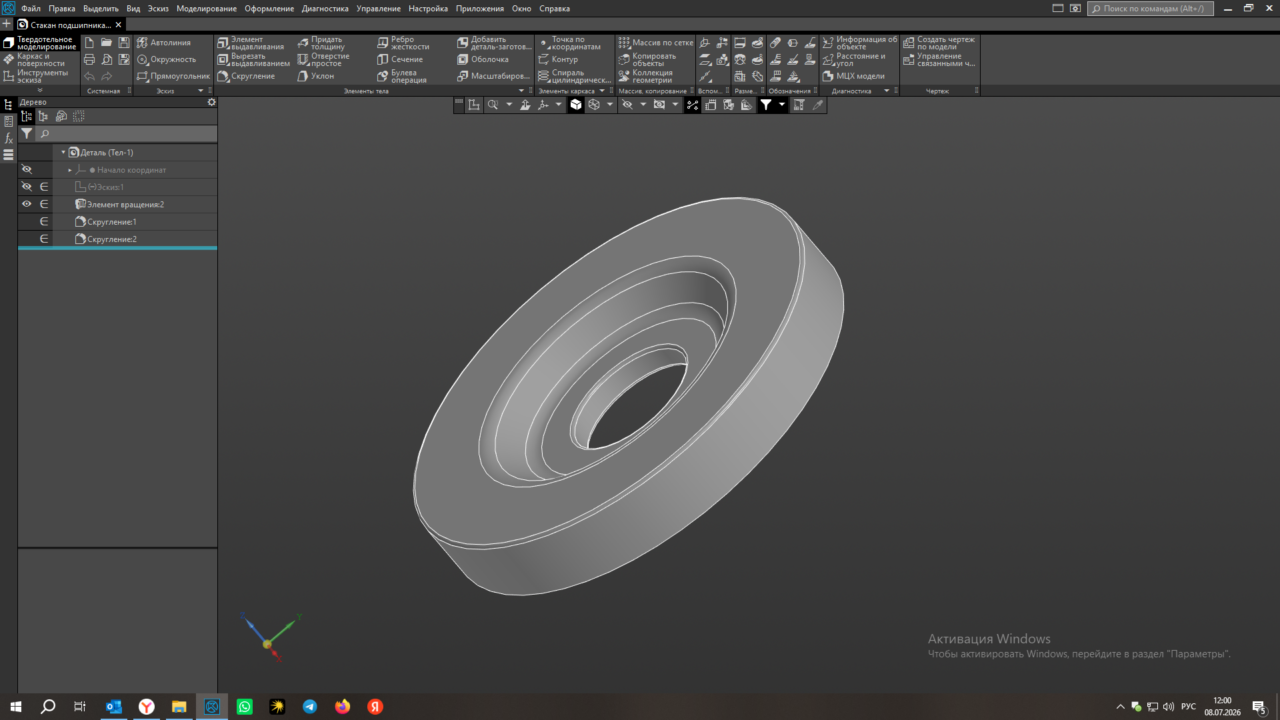
Task: Activate Вырезать выдавливанием cut tool
Action: click(x=253, y=59)
